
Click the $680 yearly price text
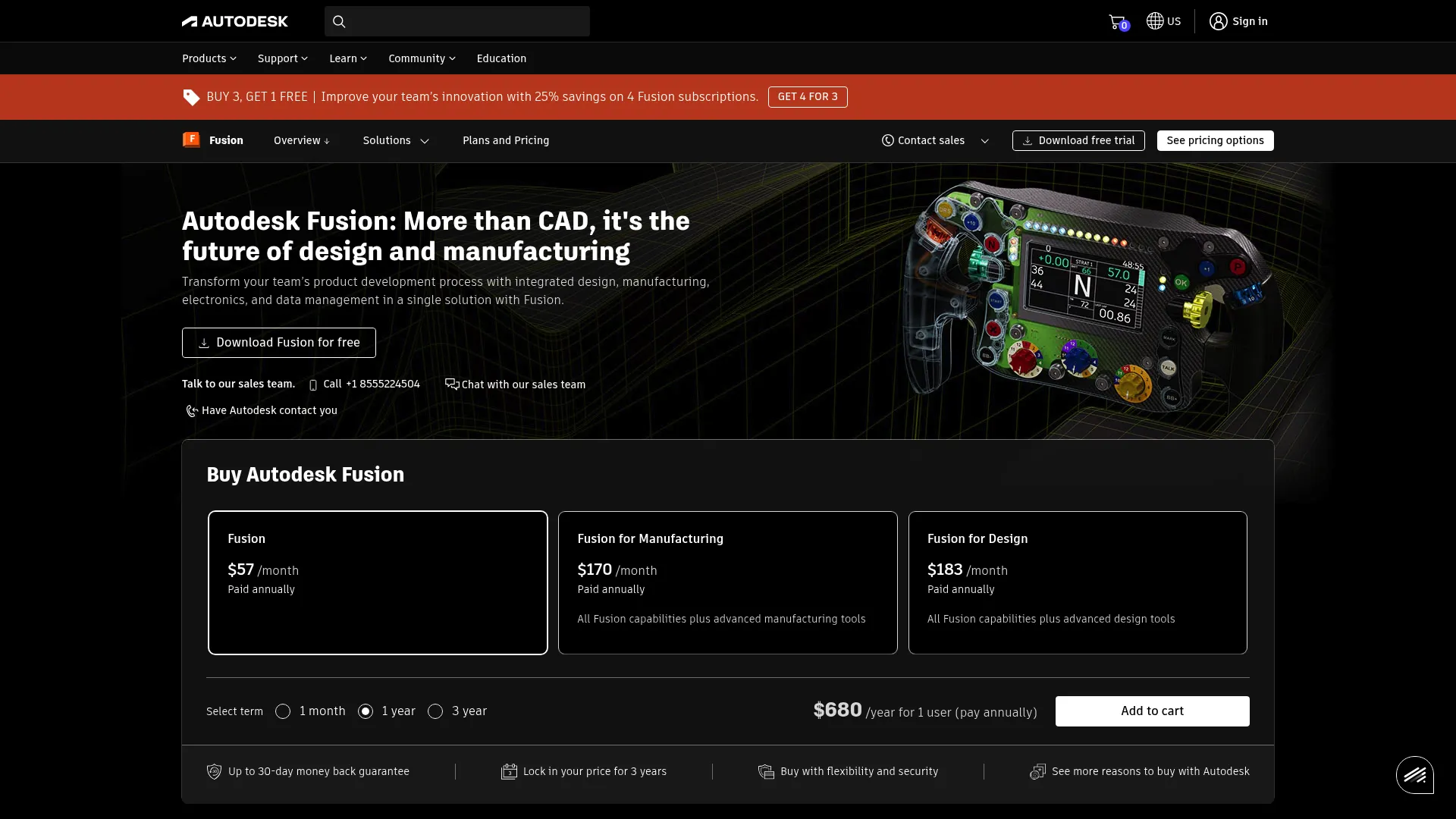point(837,710)
